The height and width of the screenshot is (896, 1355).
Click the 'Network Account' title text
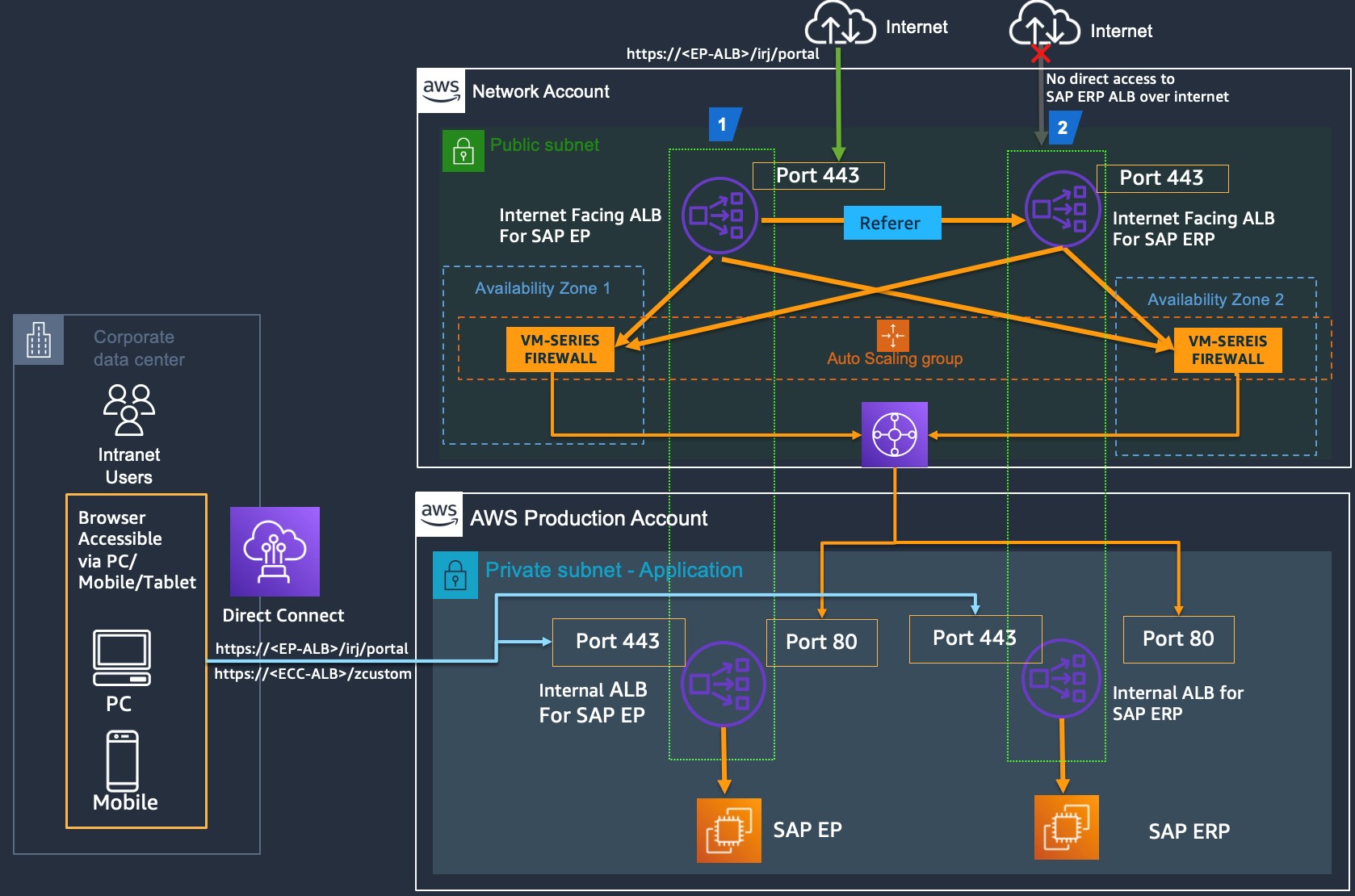(541, 91)
